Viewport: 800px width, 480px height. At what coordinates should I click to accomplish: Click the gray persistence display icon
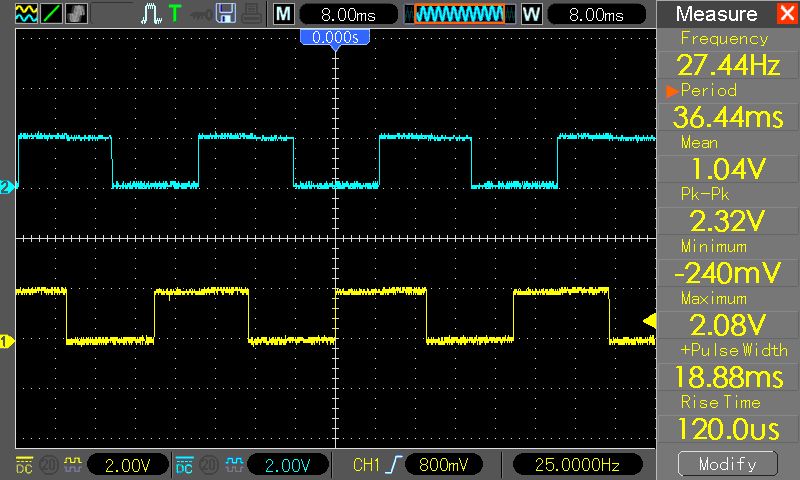77,14
